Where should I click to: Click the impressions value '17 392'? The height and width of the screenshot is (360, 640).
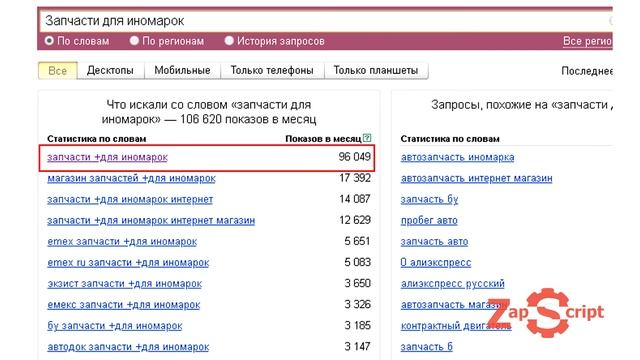[355, 178]
